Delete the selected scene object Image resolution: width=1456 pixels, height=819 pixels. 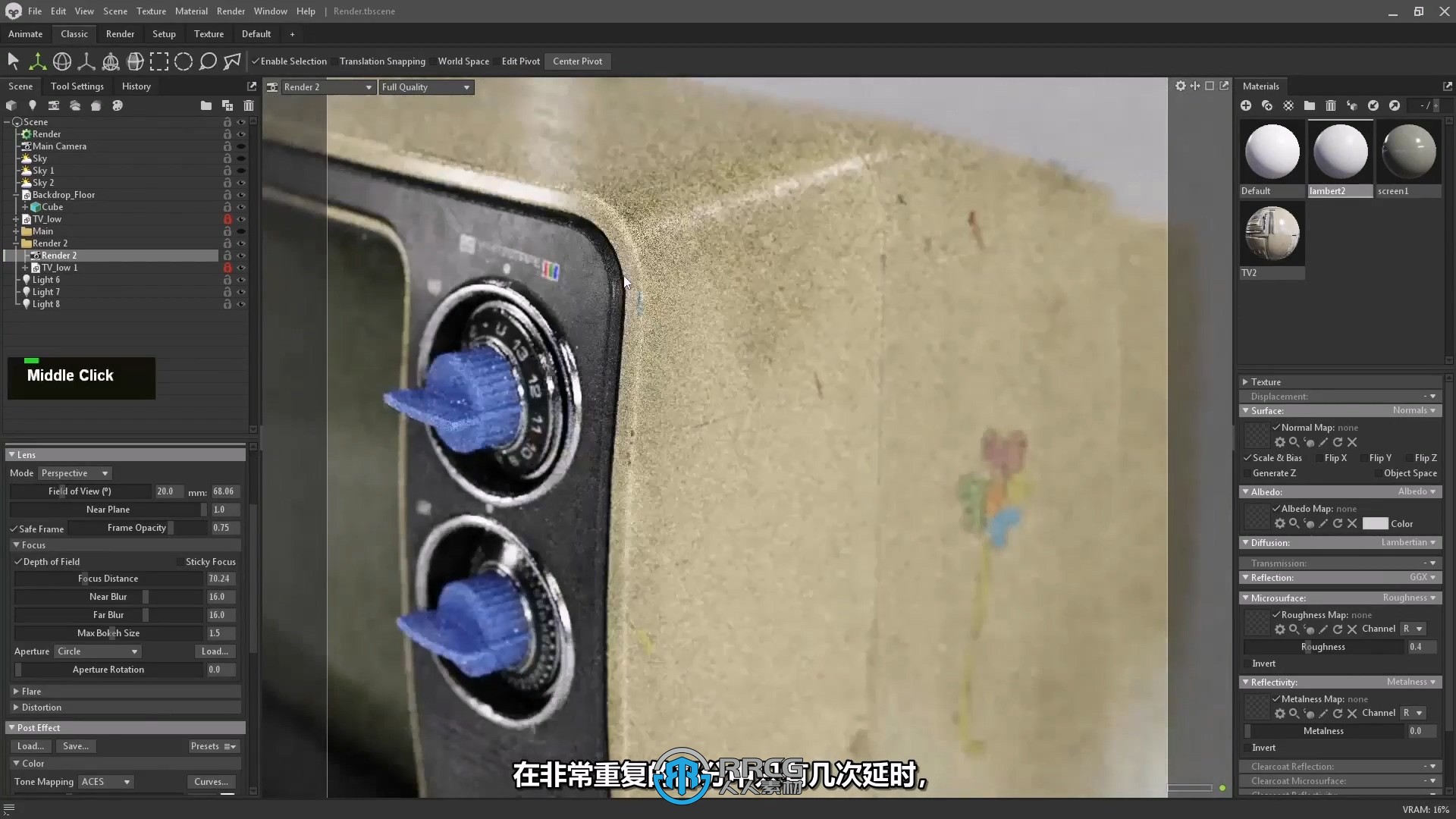(x=249, y=105)
